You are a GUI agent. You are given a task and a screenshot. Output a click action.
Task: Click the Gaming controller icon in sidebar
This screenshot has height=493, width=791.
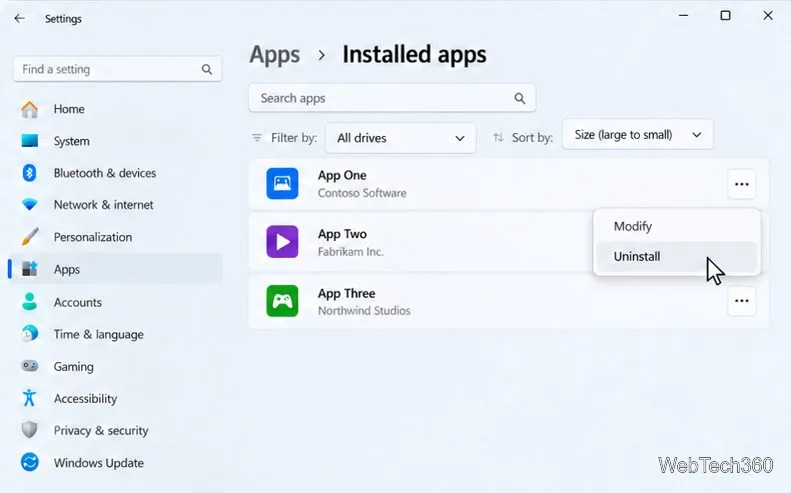(x=30, y=366)
